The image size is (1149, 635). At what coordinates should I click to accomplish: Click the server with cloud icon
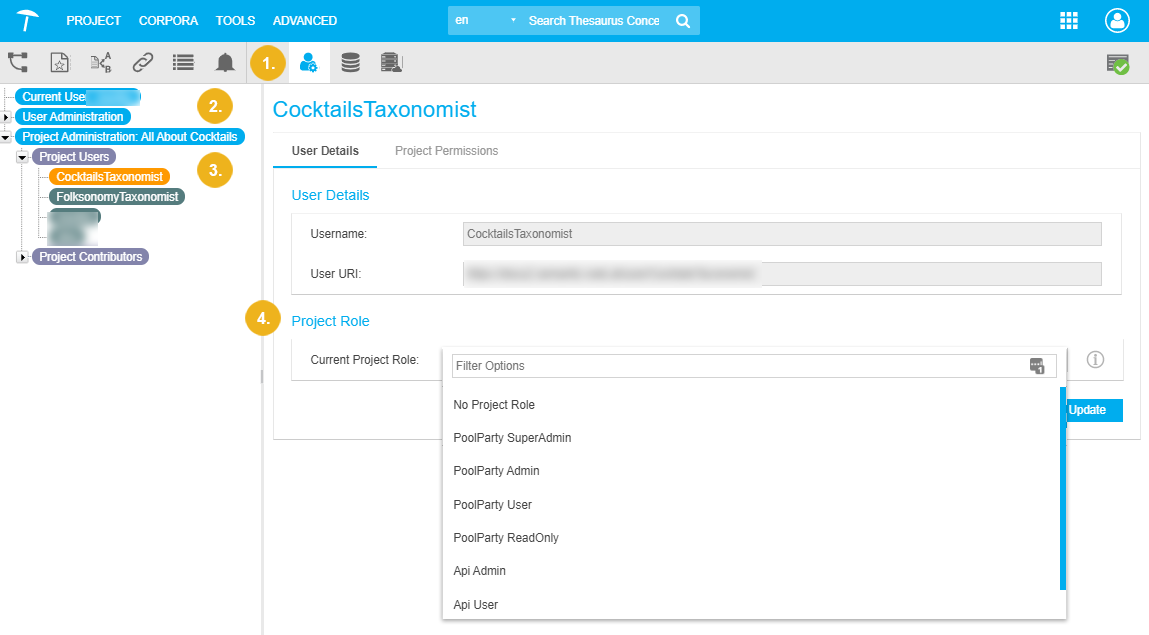[391, 63]
